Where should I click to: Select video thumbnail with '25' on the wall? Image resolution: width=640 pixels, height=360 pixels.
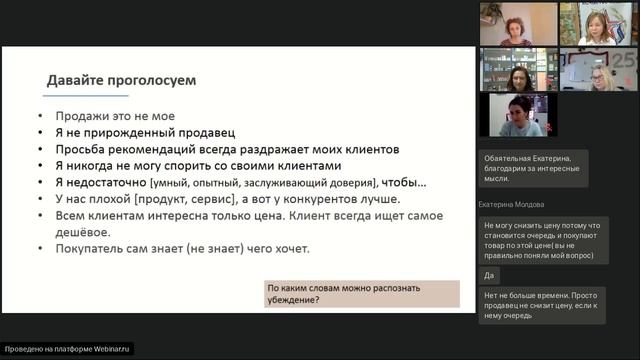(x=598, y=69)
